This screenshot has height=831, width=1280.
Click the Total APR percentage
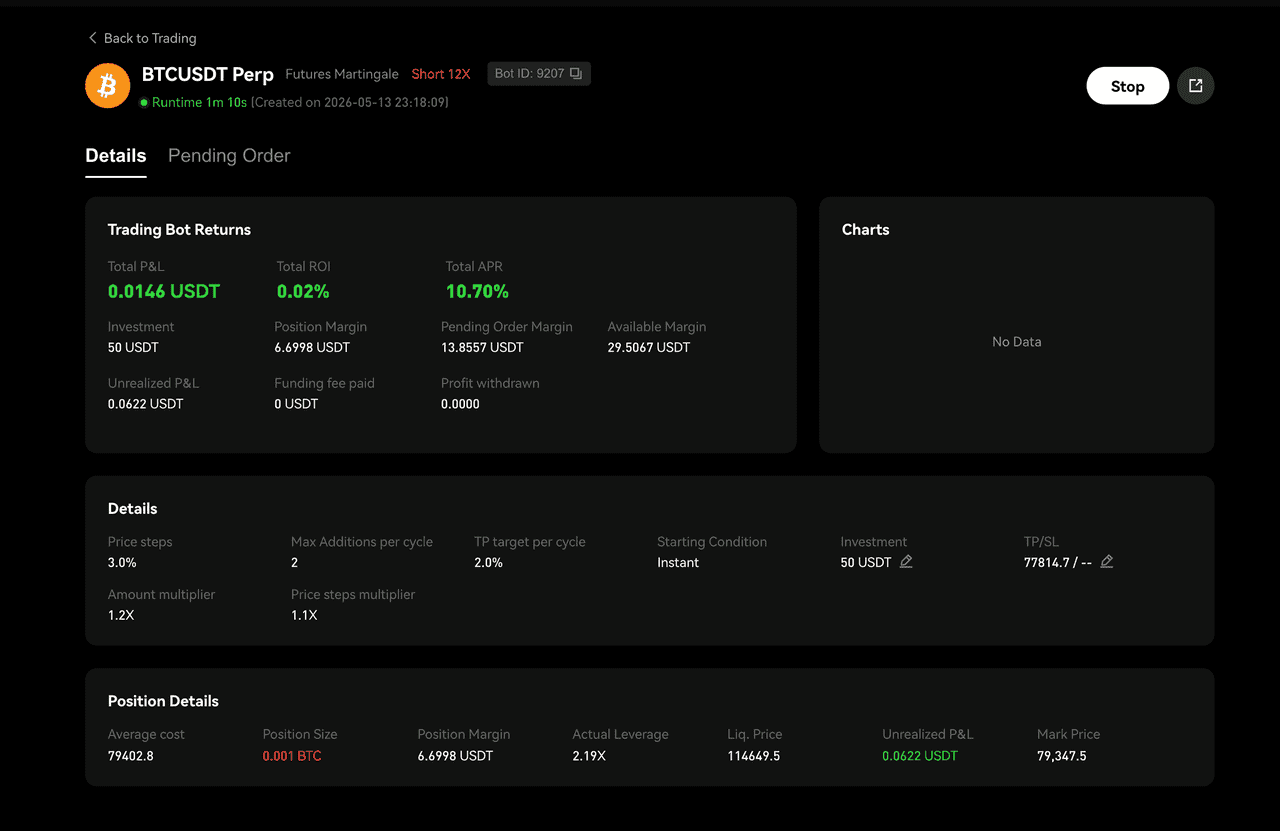(x=477, y=291)
